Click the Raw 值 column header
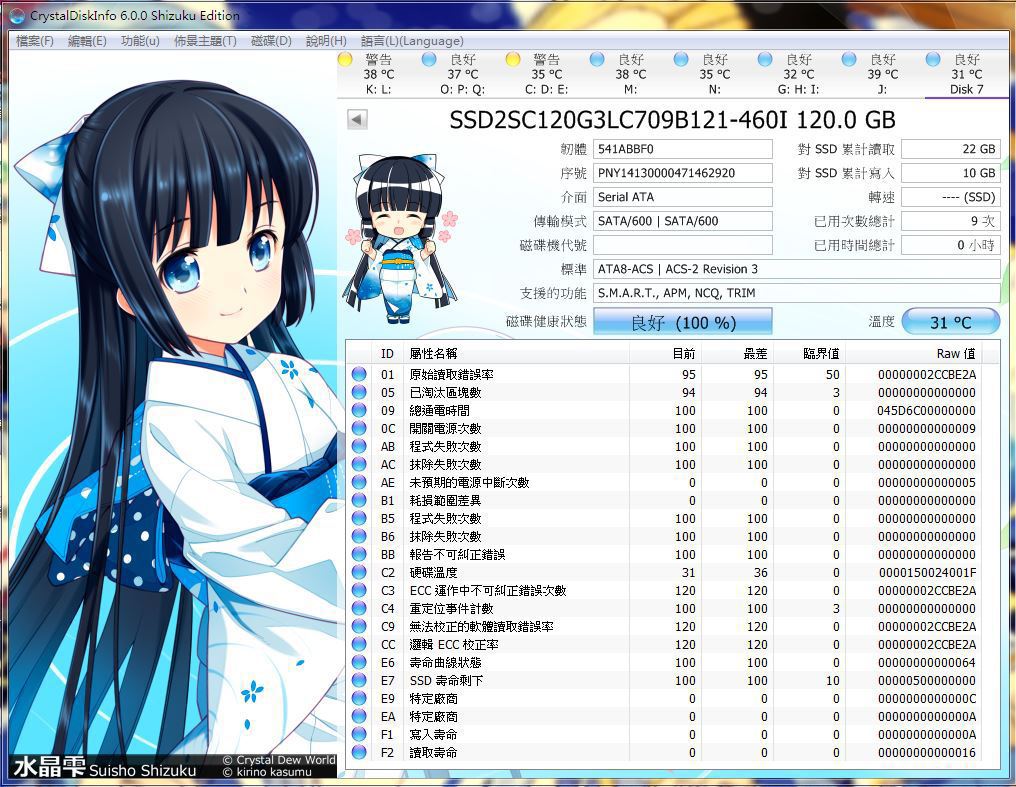The height and width of the screenshot is (787, 1016). pos(914,353)
